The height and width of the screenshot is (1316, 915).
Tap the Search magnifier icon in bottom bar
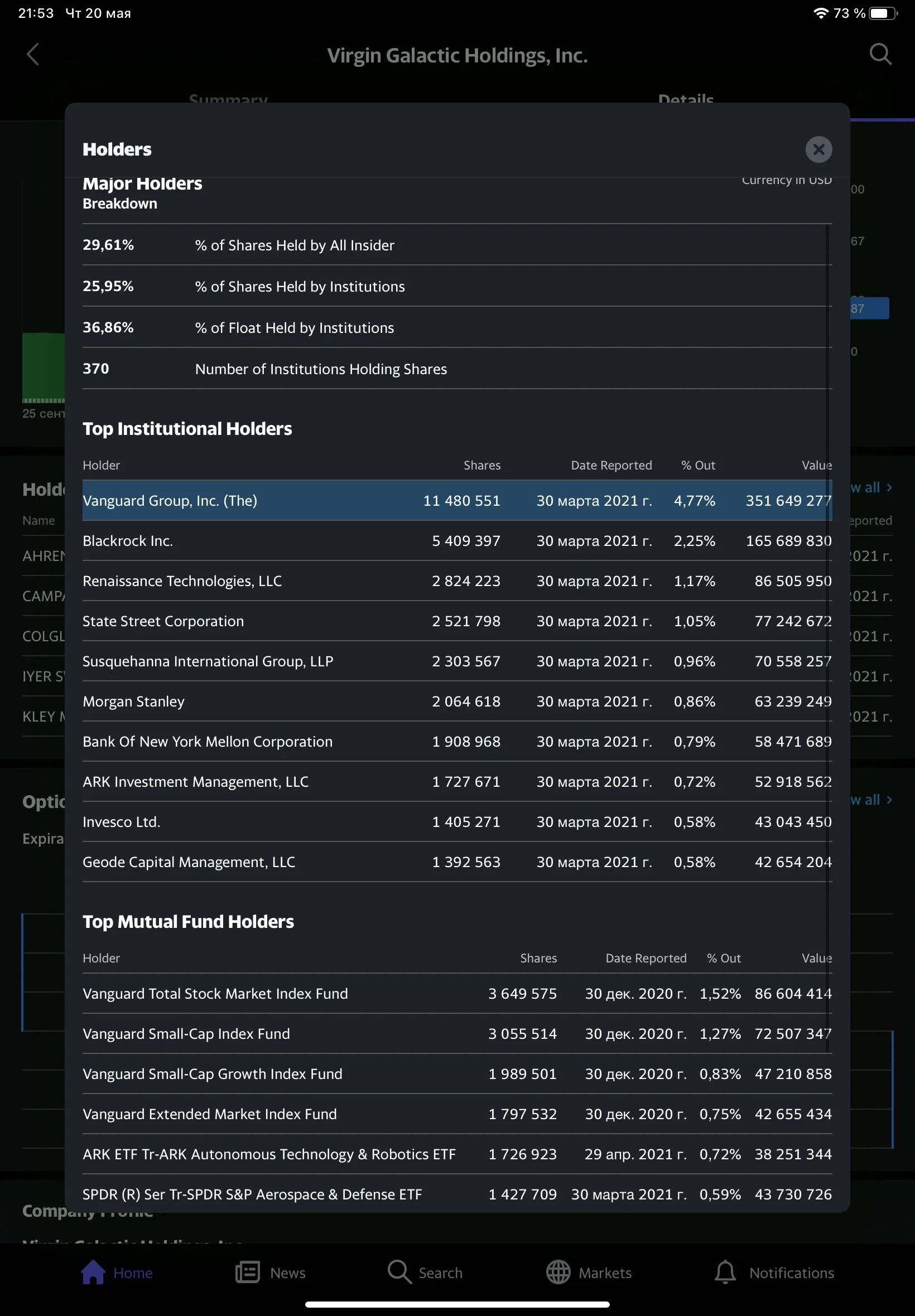click(x=399, y=1272)
